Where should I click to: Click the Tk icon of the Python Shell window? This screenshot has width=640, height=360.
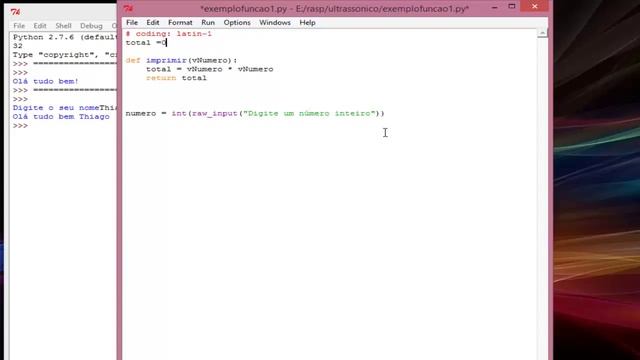(15, 11)
